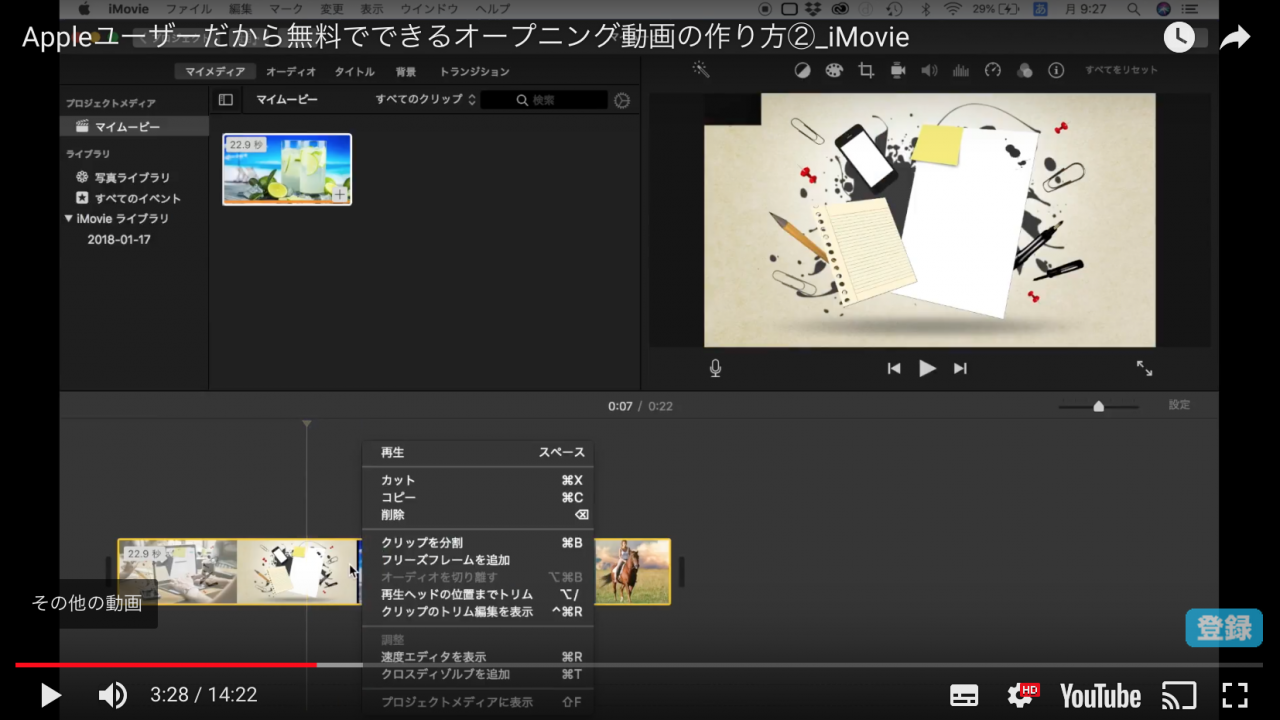
Task: Adjust the timeline zoom slider
Action: [x=1099, y=406]
